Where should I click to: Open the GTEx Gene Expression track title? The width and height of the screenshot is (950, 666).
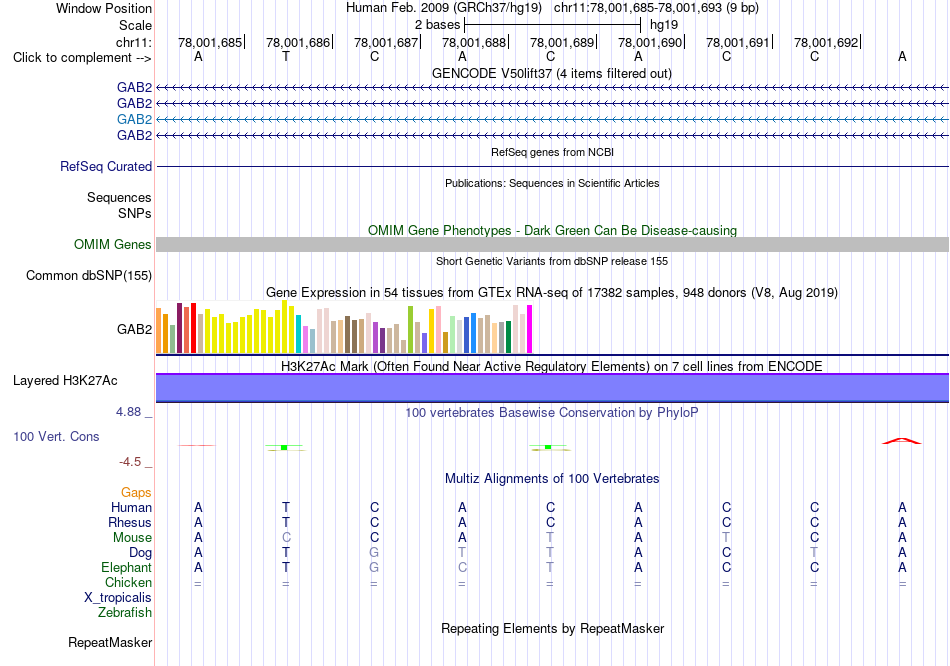point(552,293)
